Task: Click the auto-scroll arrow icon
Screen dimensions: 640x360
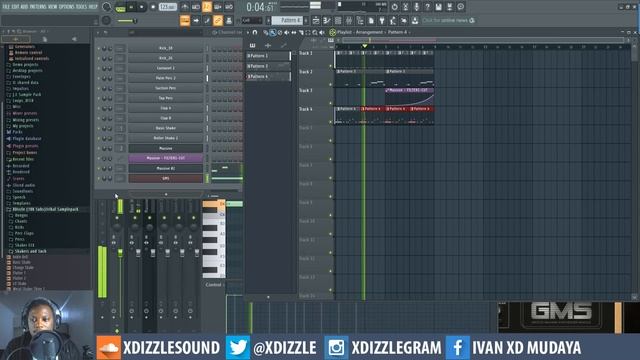Action: pos(196,20)
